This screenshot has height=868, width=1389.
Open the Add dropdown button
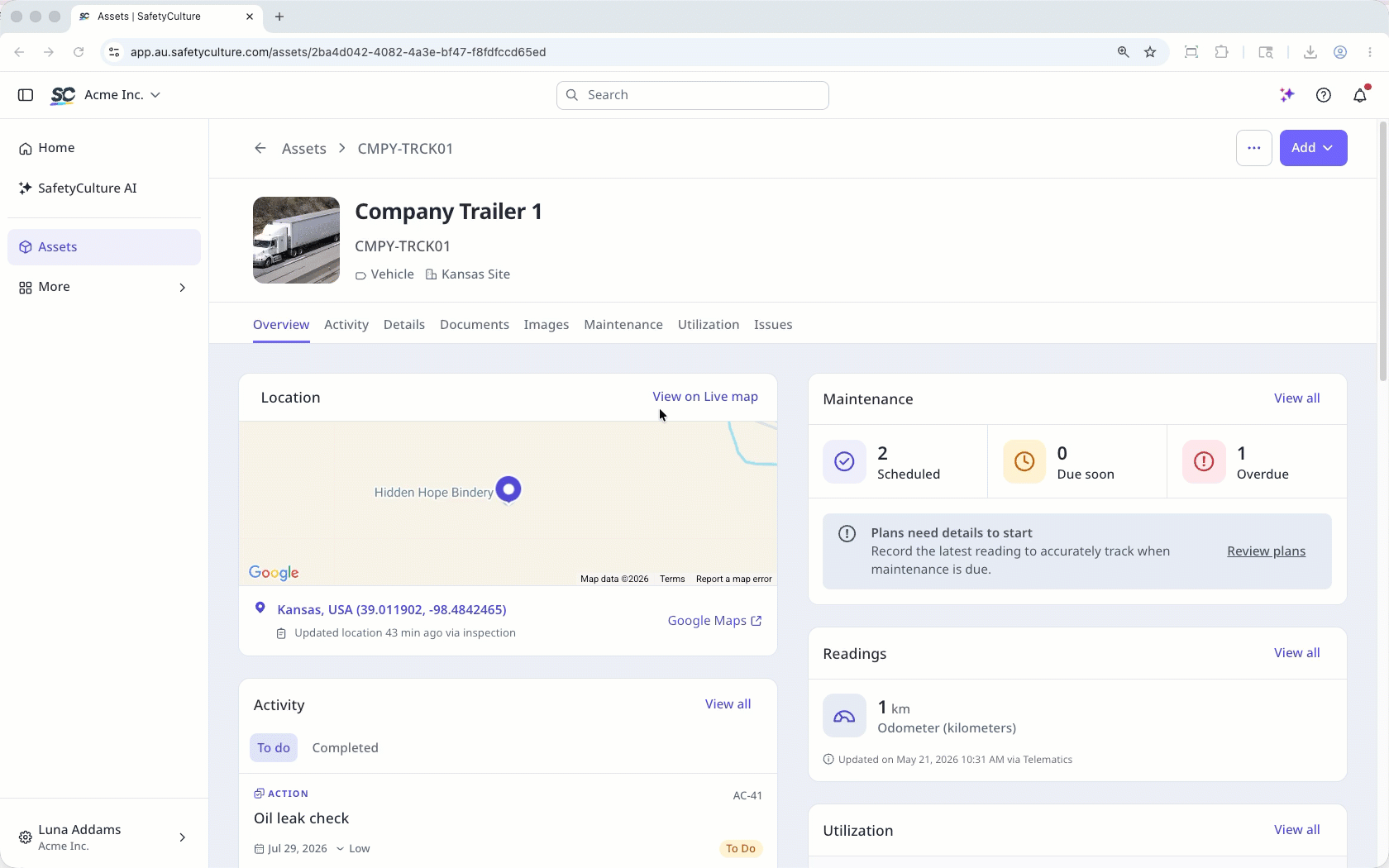(1313, 148)
